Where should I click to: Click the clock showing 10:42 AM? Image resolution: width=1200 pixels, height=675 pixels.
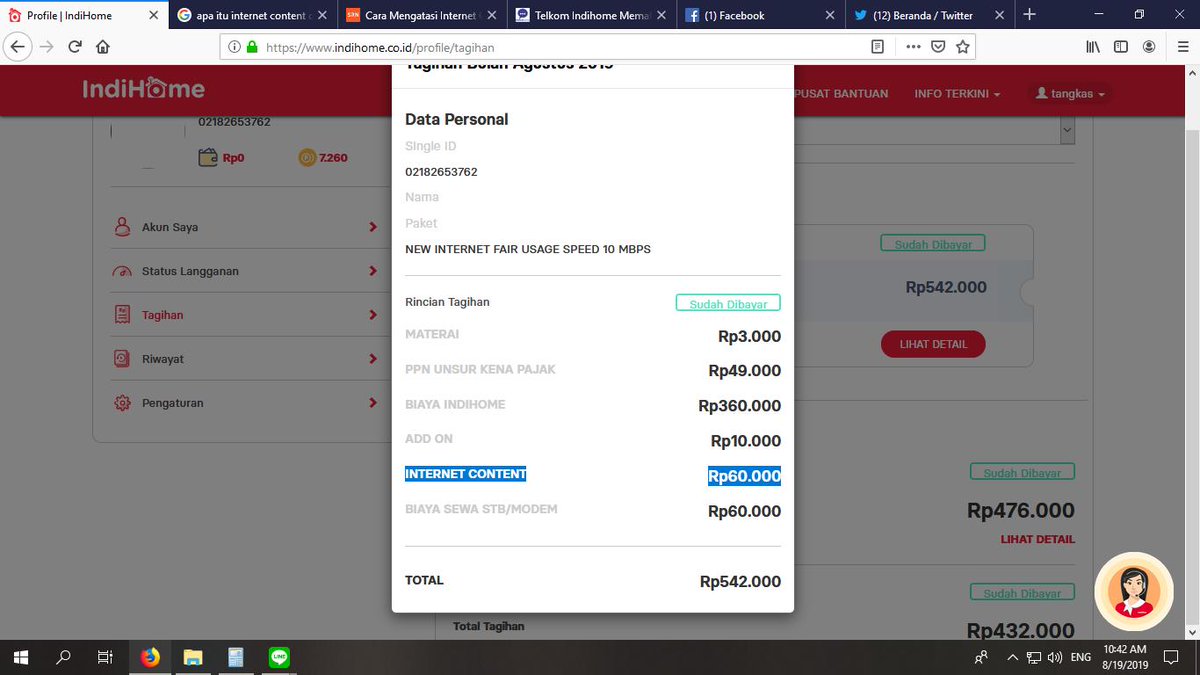1126,657
